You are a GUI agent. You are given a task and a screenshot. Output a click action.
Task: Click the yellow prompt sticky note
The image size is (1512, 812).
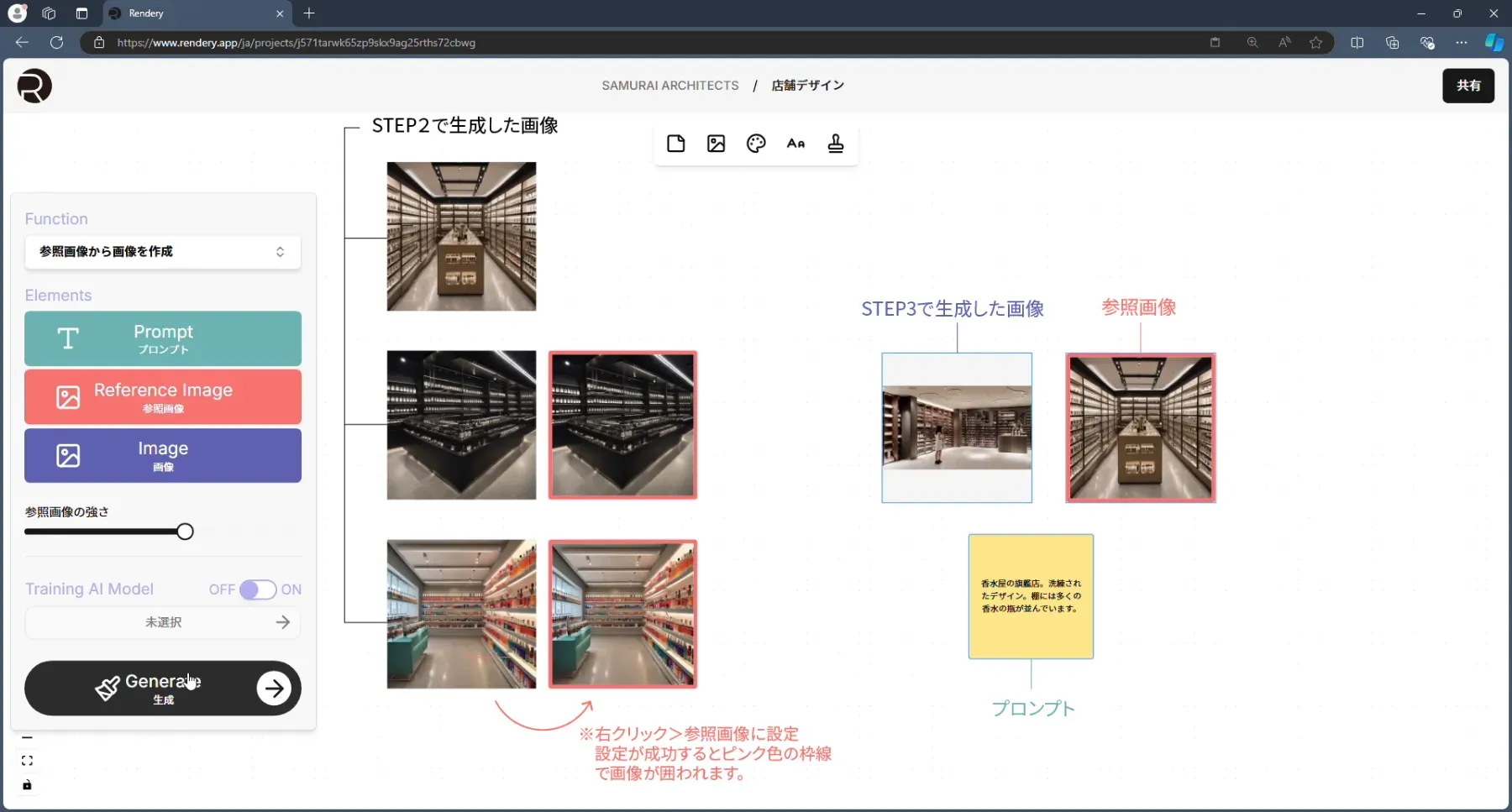point(1030,596)
